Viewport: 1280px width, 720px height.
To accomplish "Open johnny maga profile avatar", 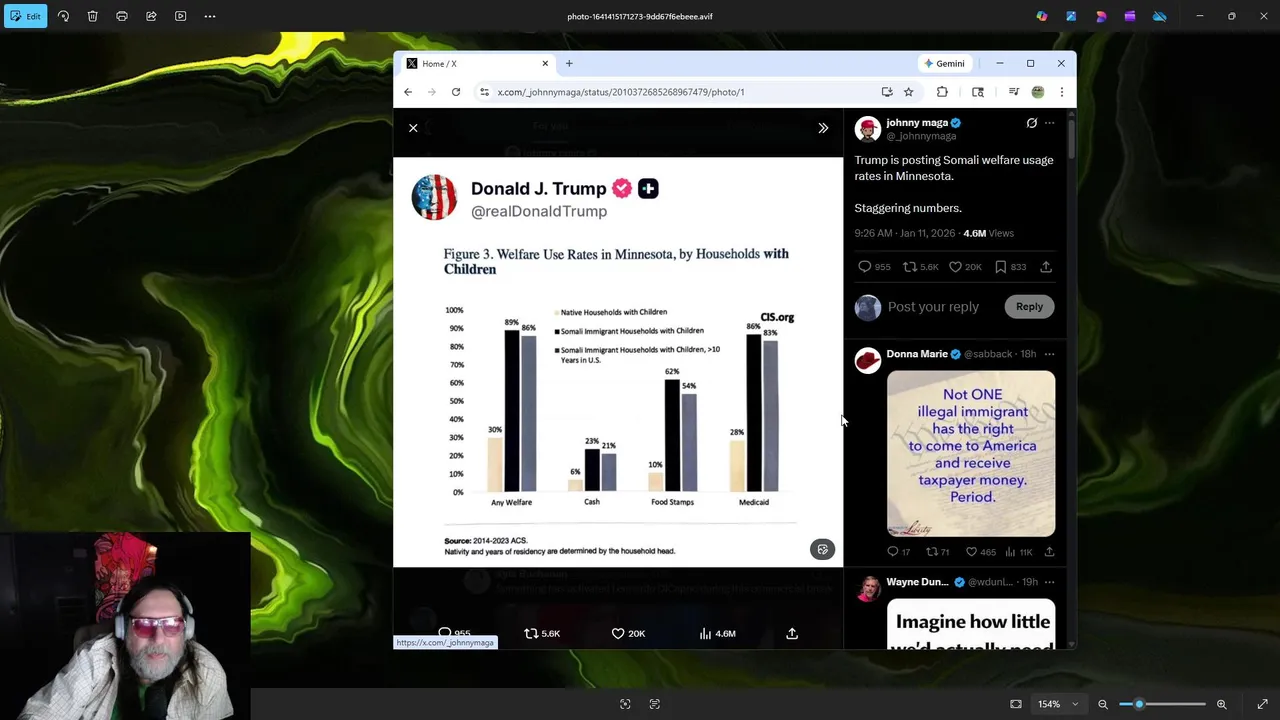I will (867, 129).
